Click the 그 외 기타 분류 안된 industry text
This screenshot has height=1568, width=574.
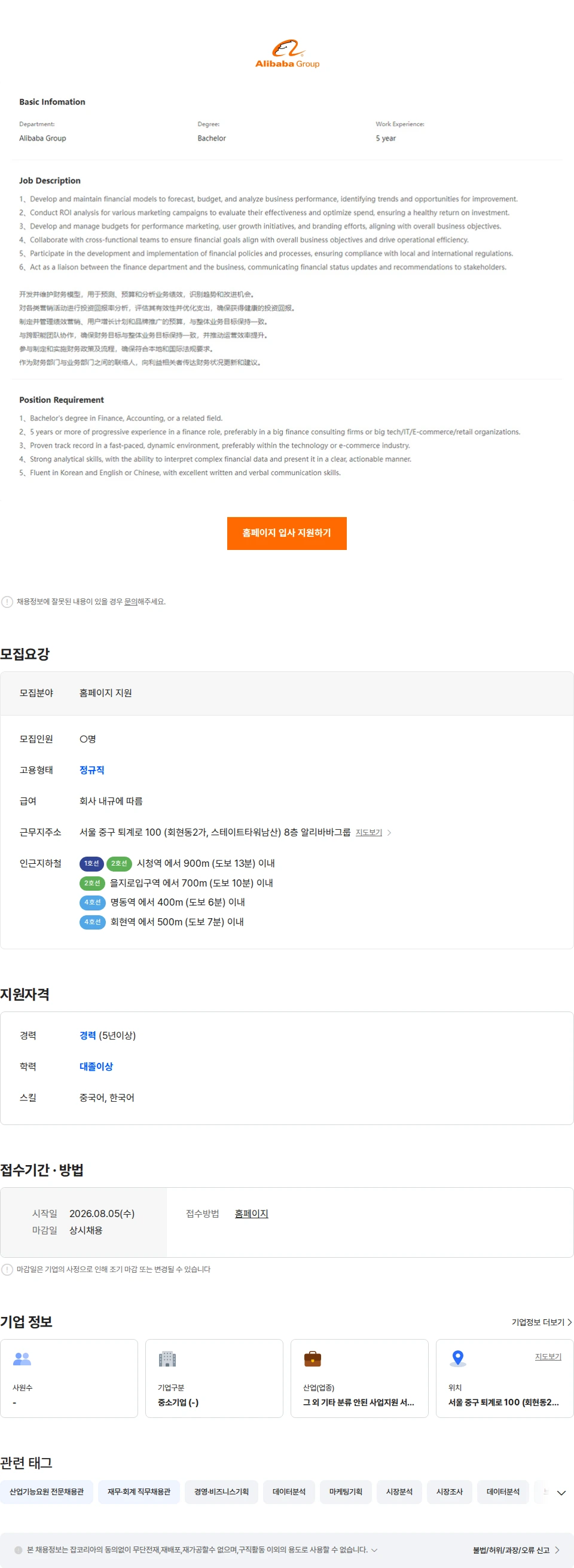pyautogui.click(x=359, y=1402)
